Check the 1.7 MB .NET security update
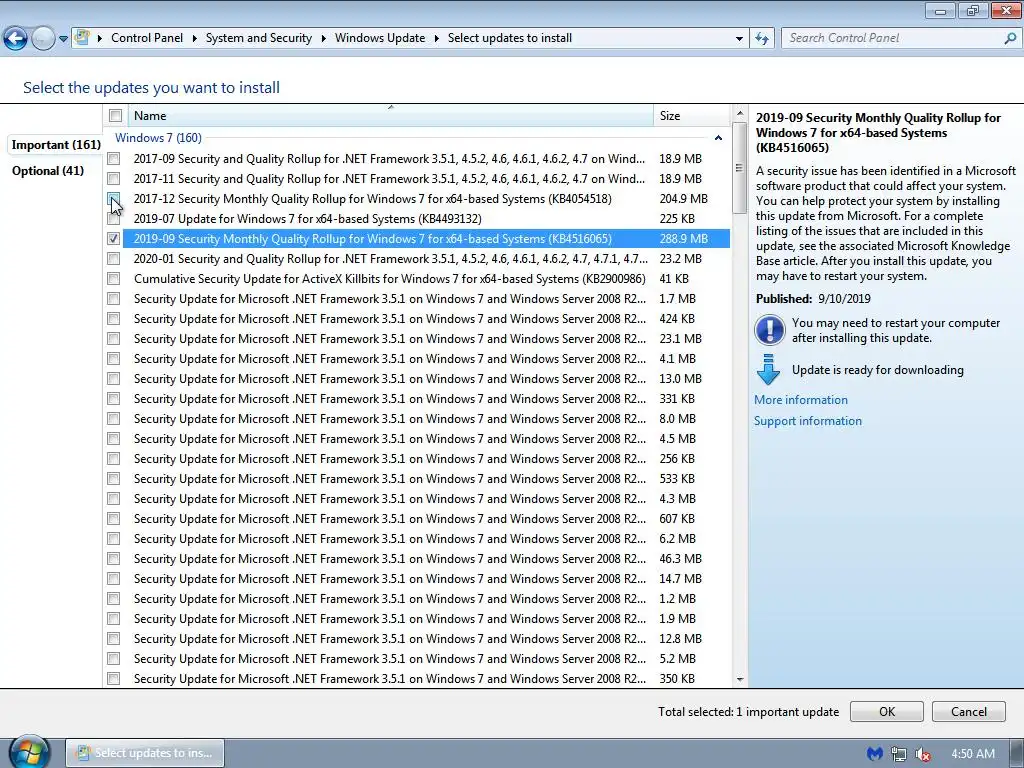The width and height of the screenshot is (1024, 768). click(x=114, y=299)
